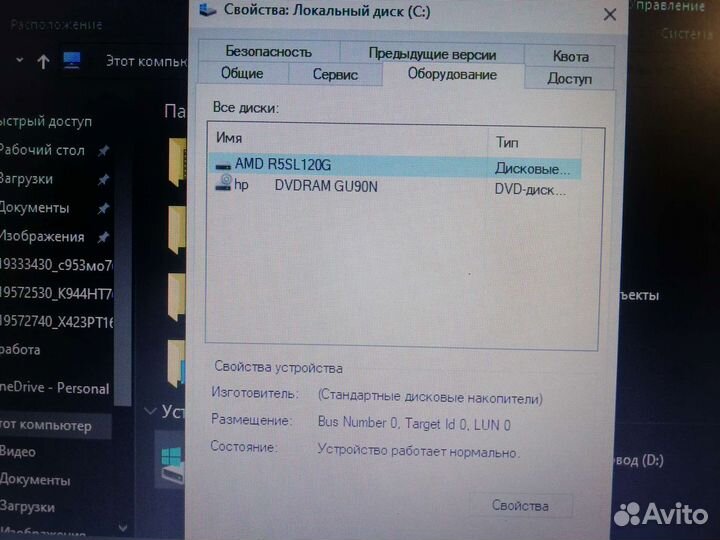This screenshot has height=540, width=720.
Task: Click Этот компьютер in Explorer address bar
Action: tap(146, 61)
